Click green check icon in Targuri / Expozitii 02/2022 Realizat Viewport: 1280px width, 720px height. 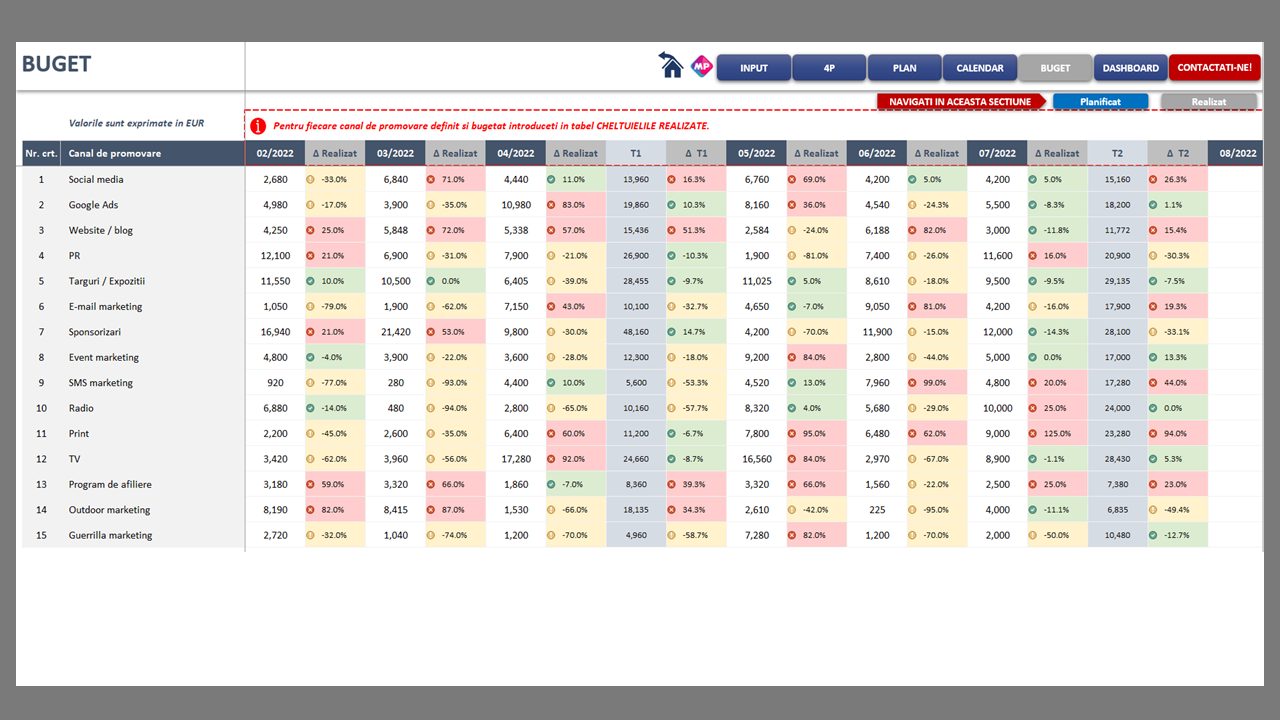310,282
